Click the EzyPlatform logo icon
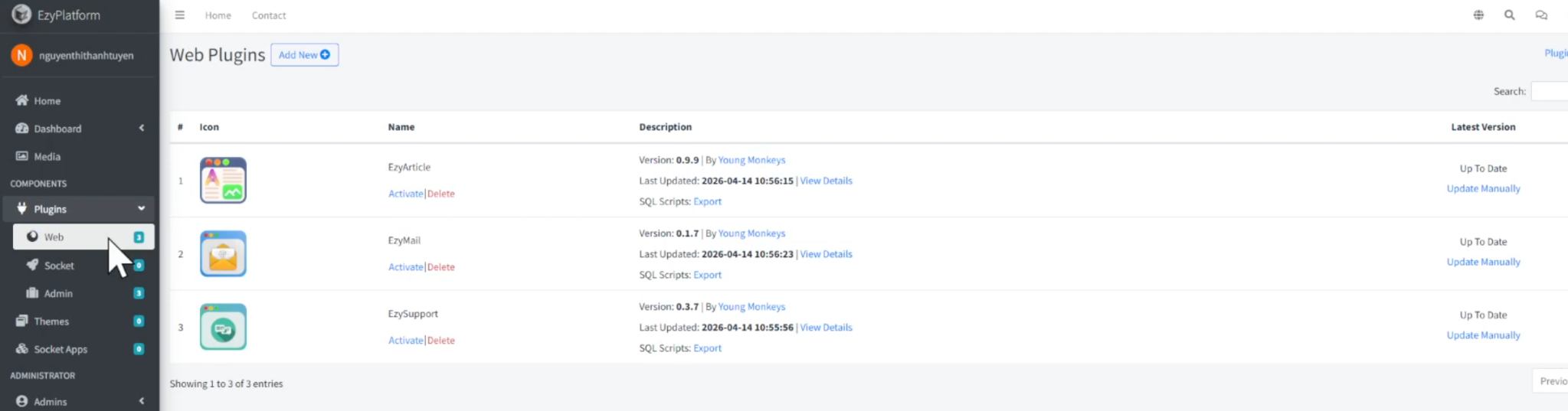This screenshot has height=411, width=1568. click(21, 15)
